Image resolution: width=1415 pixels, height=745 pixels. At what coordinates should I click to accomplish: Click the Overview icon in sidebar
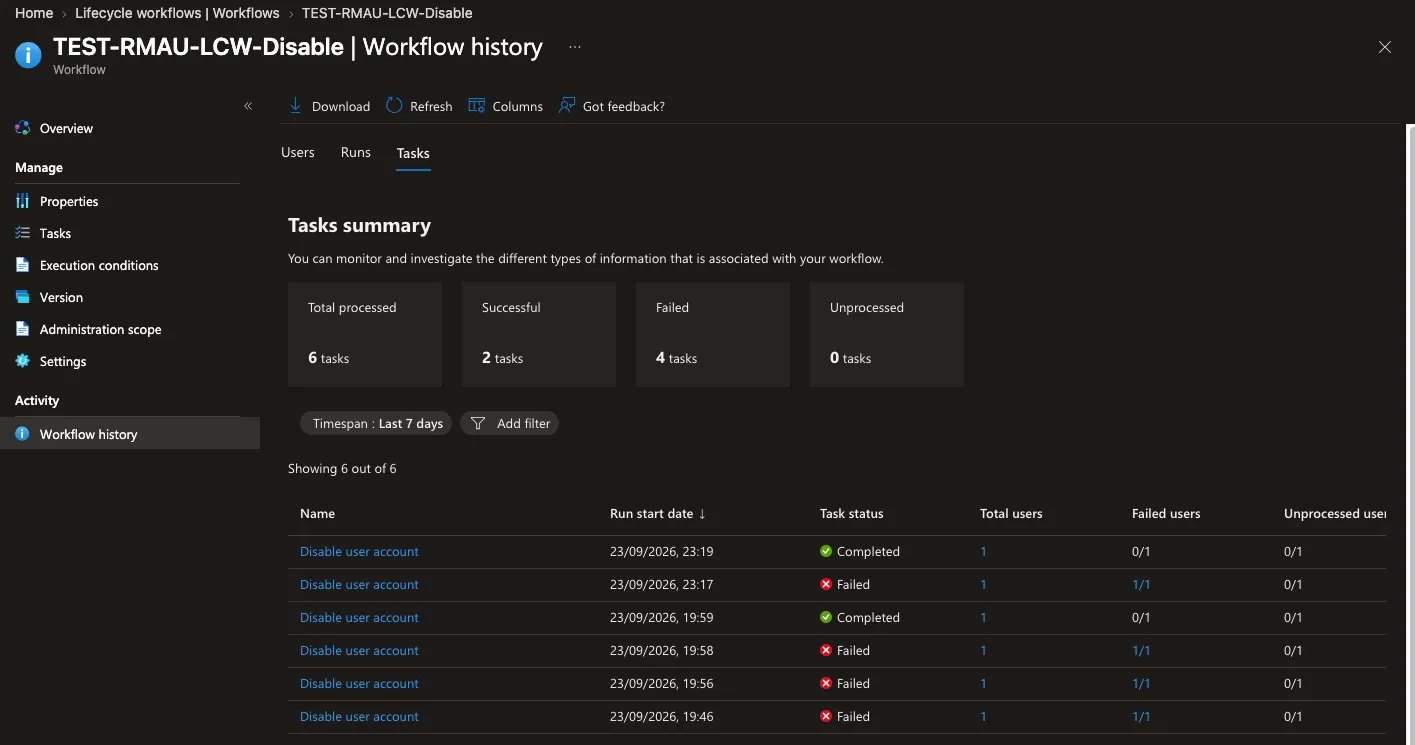[x=23, y=128]
